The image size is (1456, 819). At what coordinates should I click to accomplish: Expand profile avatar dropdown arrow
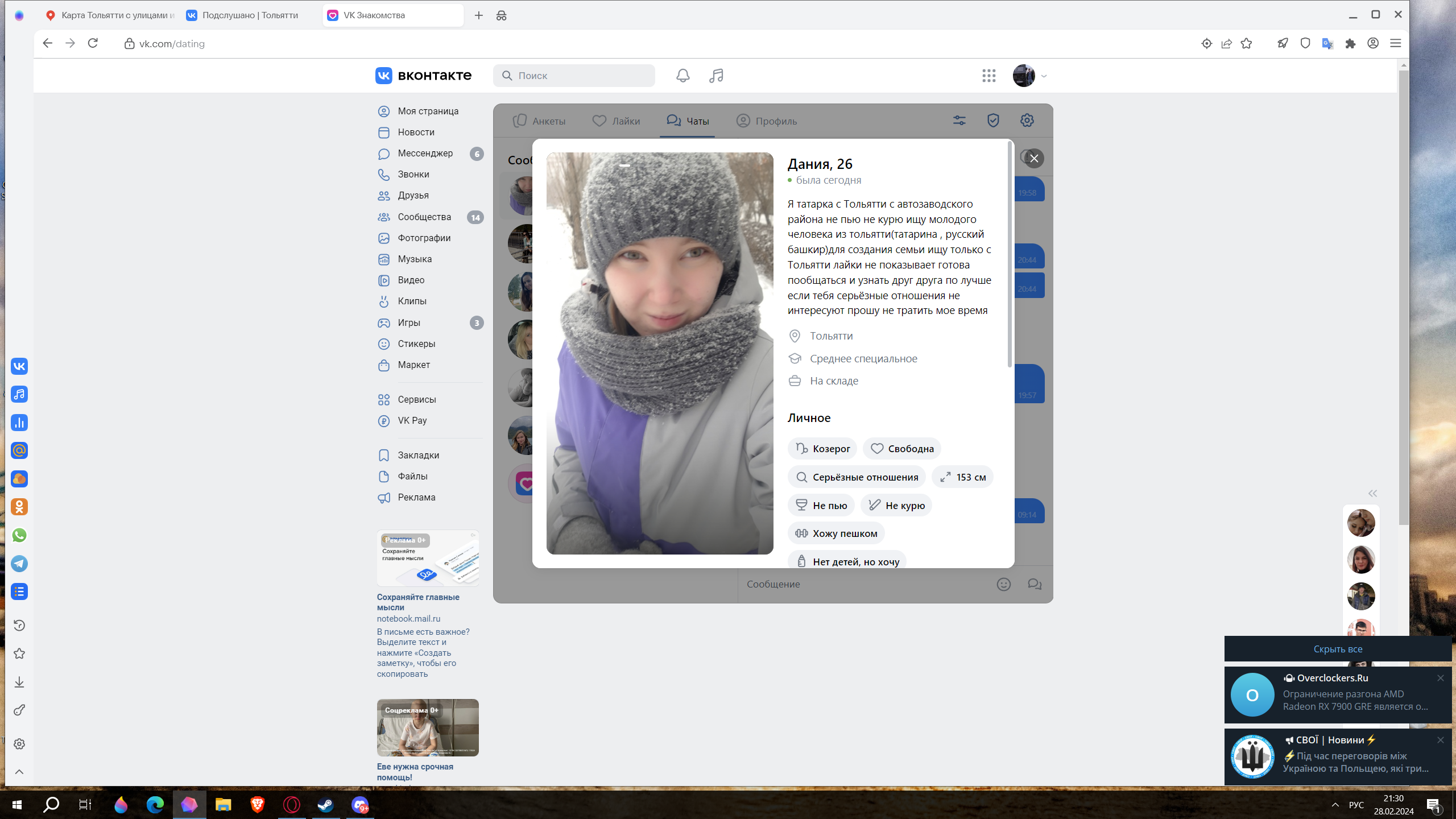(x=1044, y=76)
